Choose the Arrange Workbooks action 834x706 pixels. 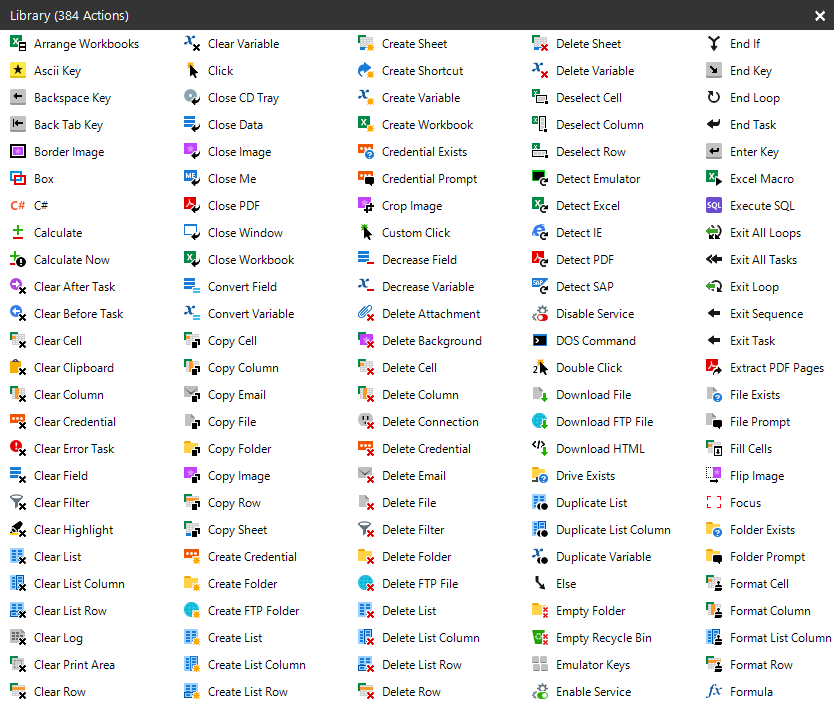tap(86, 44)
